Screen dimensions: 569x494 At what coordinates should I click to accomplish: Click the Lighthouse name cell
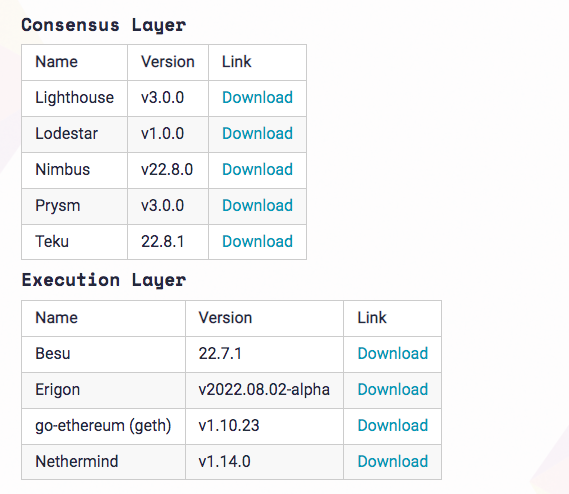74,98
